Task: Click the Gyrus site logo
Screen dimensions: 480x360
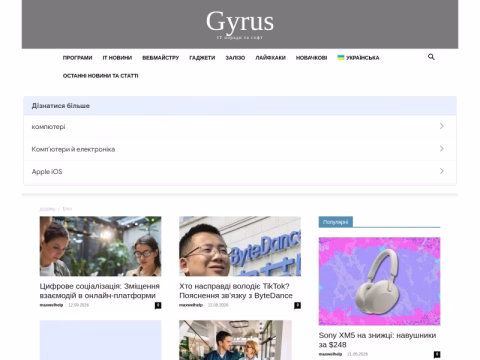Action: (x=240, y=22)
